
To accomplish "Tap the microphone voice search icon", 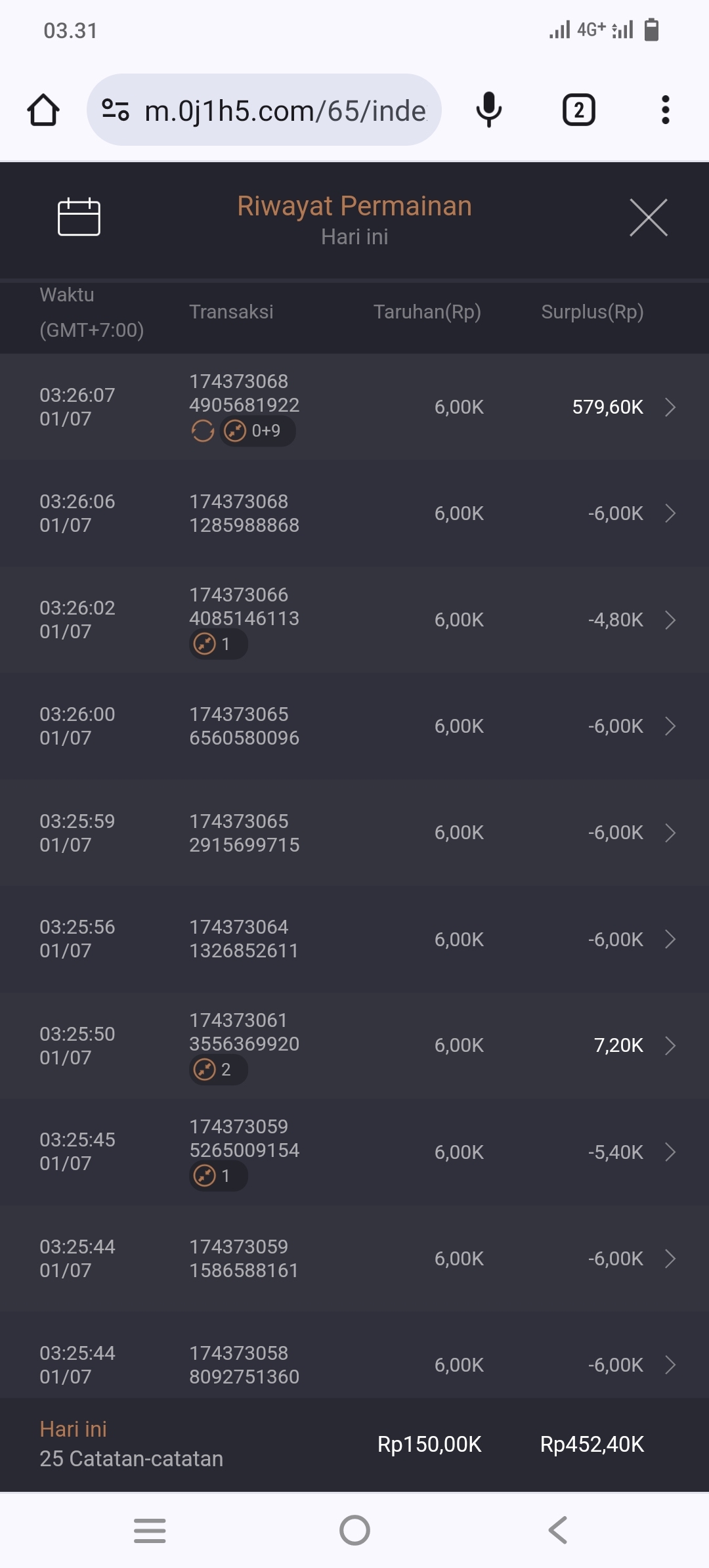I will (488, 110).
